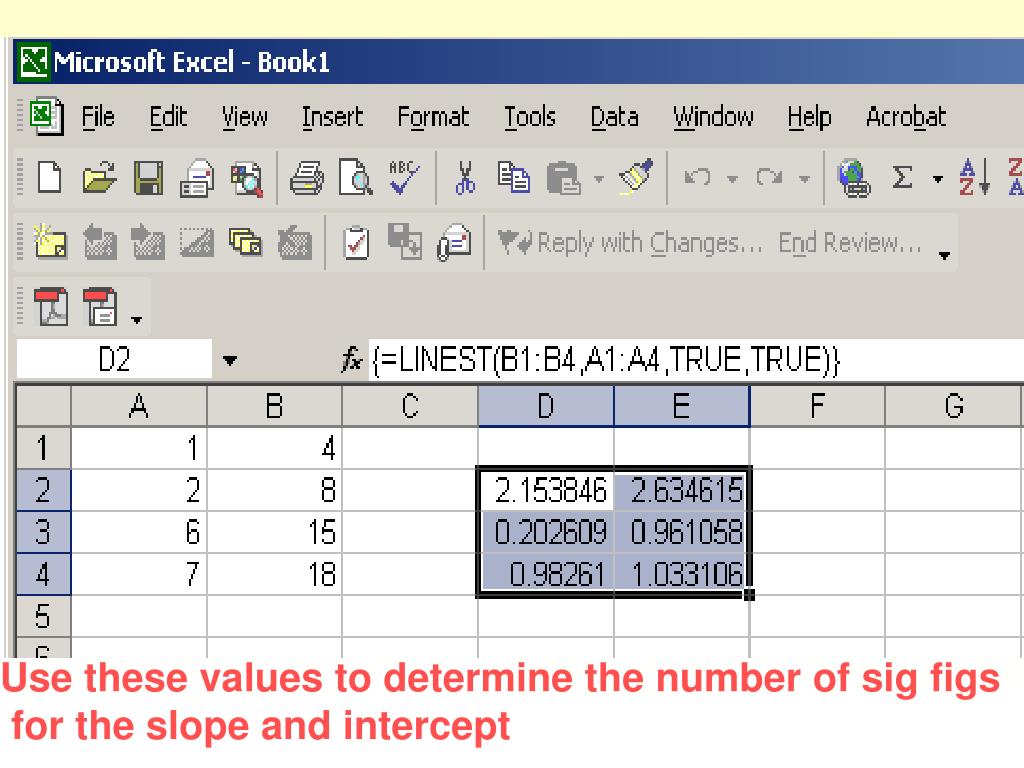Image resolution: width=1024 pixels, height=768 pixels.
Task: Select cell containing 0.98261
Action: click(x=546, y=574)
